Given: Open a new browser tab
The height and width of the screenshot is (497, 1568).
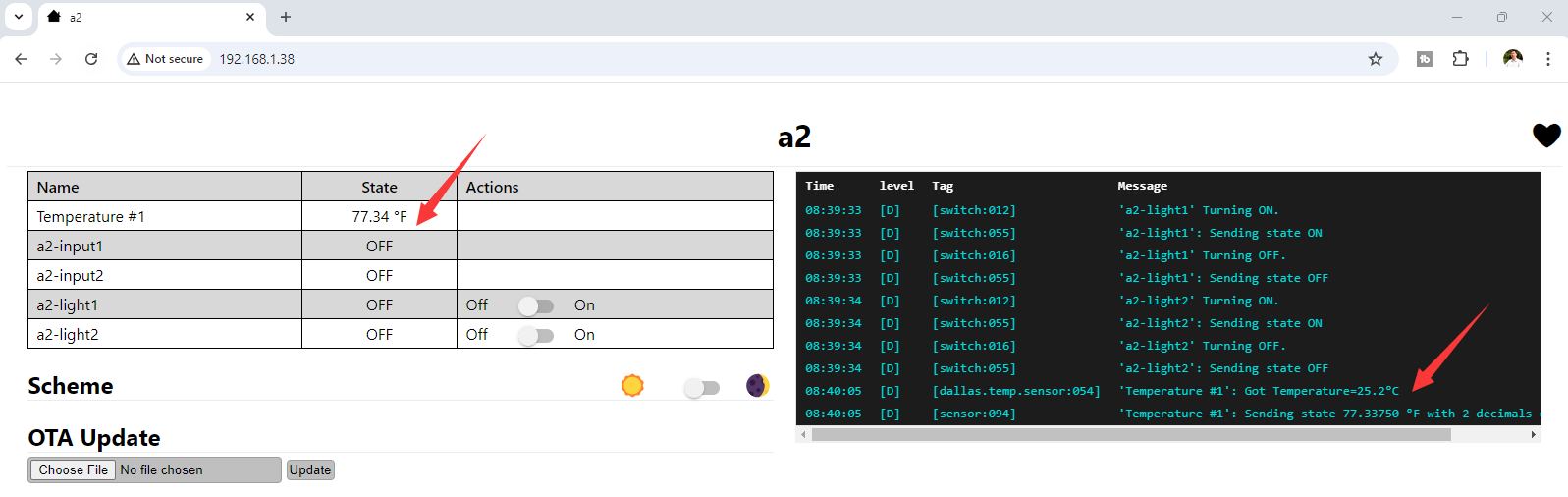Looking at the screenshot, I should tap(286, 17).
